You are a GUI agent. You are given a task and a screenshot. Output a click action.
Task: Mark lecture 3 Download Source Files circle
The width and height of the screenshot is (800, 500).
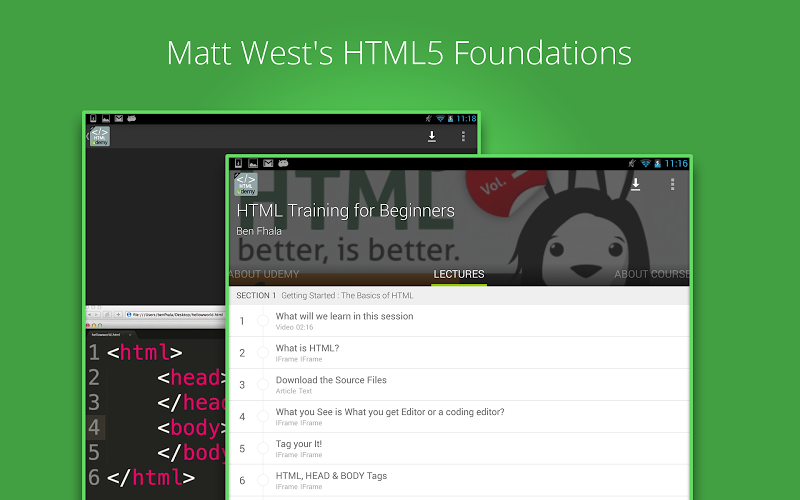[263, 385]
